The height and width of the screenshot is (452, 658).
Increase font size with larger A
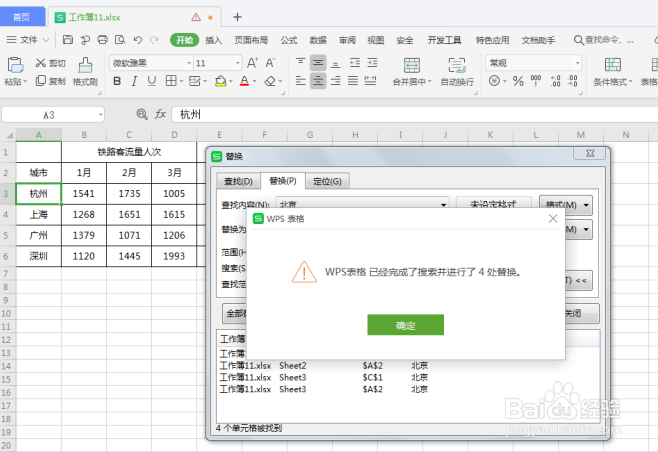tap(252, 63)
